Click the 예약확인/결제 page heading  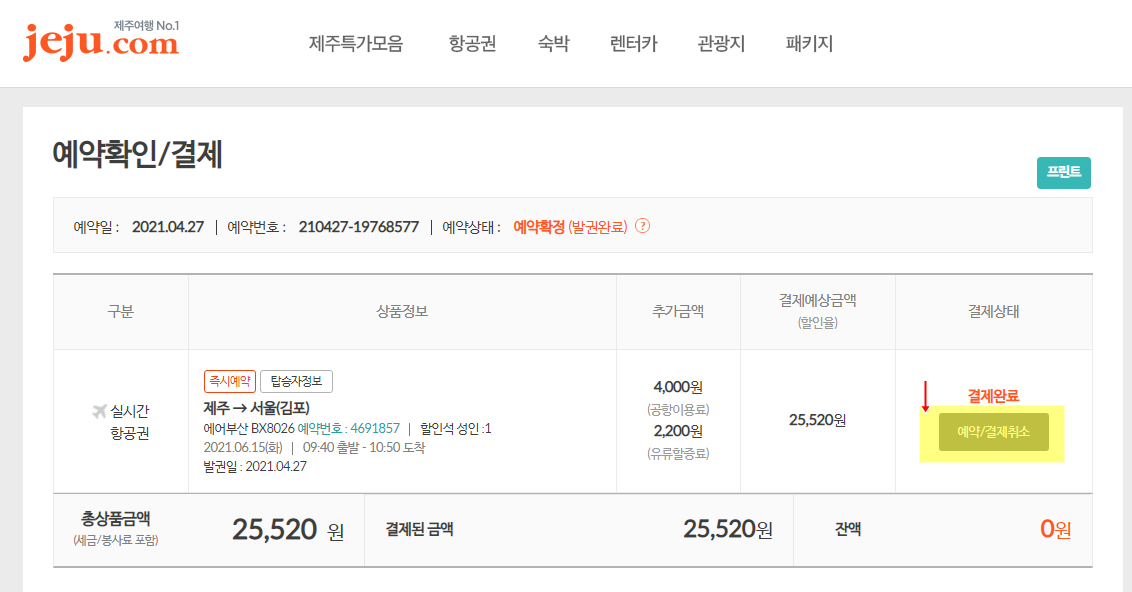[137, 154]
